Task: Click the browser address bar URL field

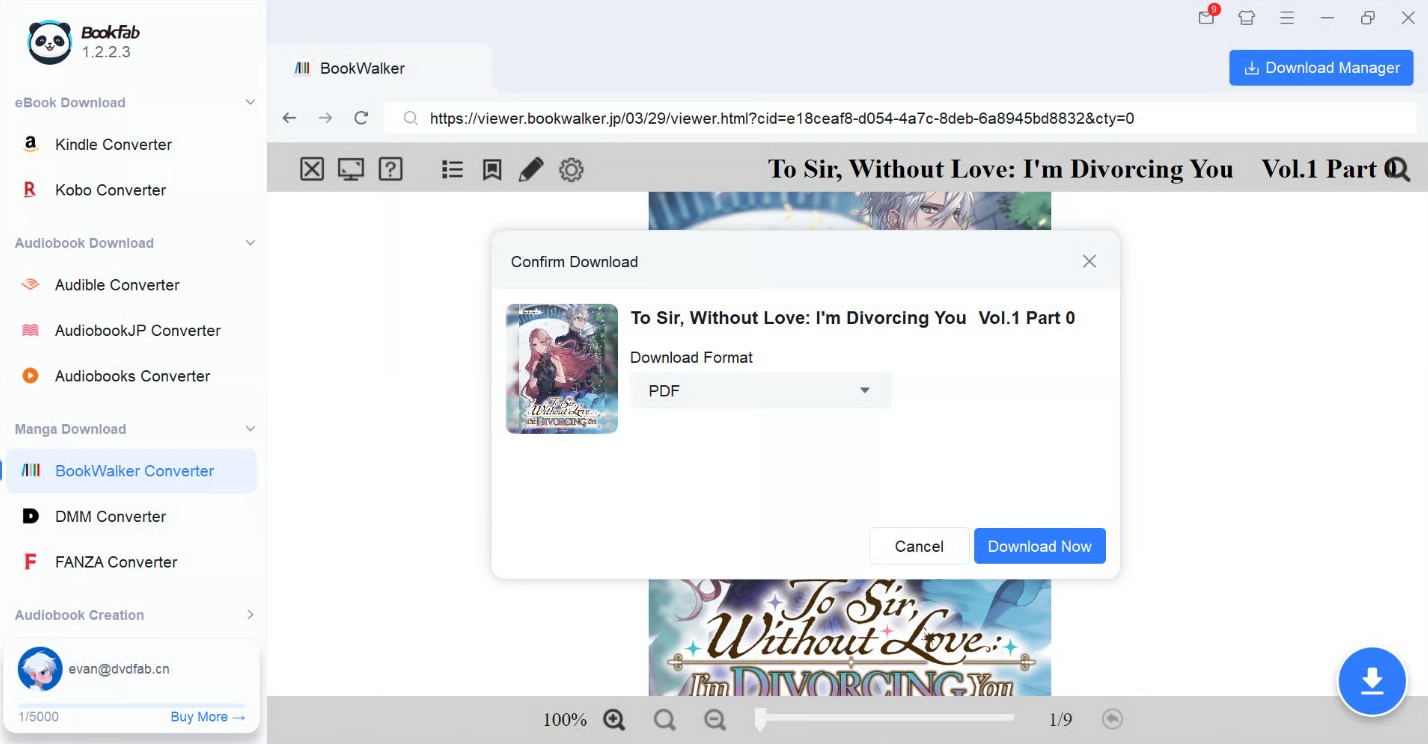Action: coord(700,118)
